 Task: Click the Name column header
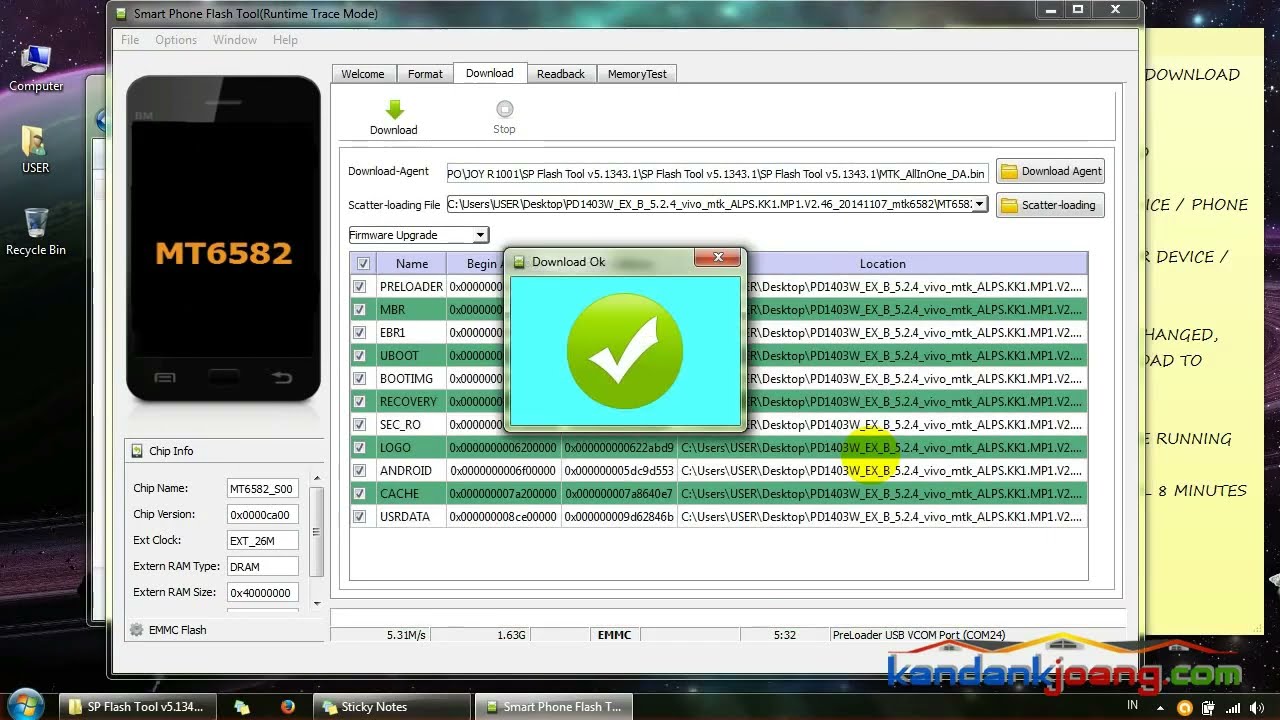point(412,264)
